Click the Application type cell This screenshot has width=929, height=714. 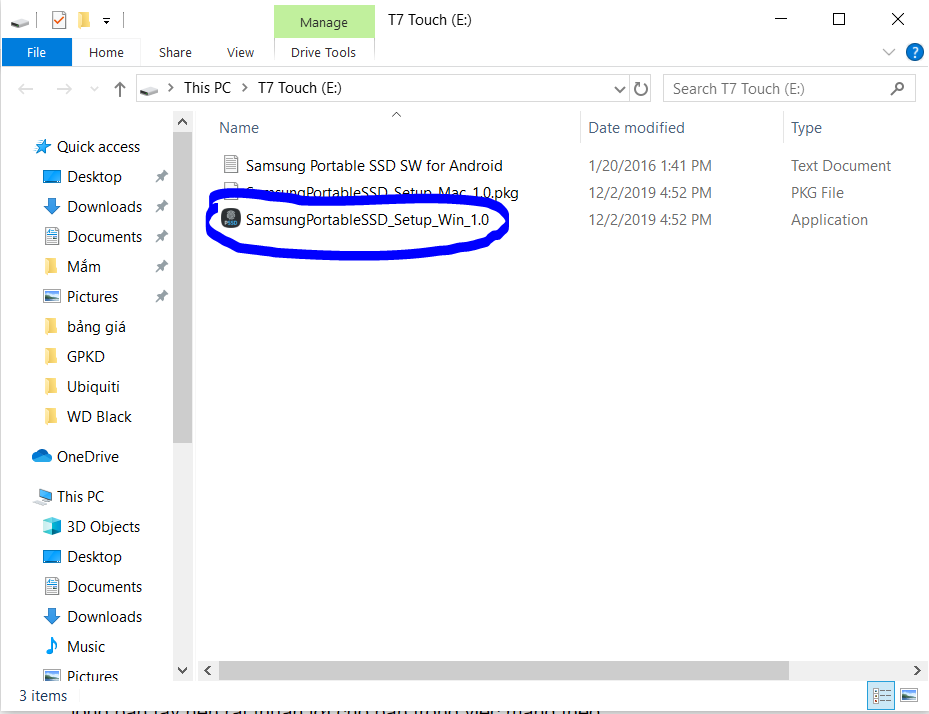(x=829, y=220)
